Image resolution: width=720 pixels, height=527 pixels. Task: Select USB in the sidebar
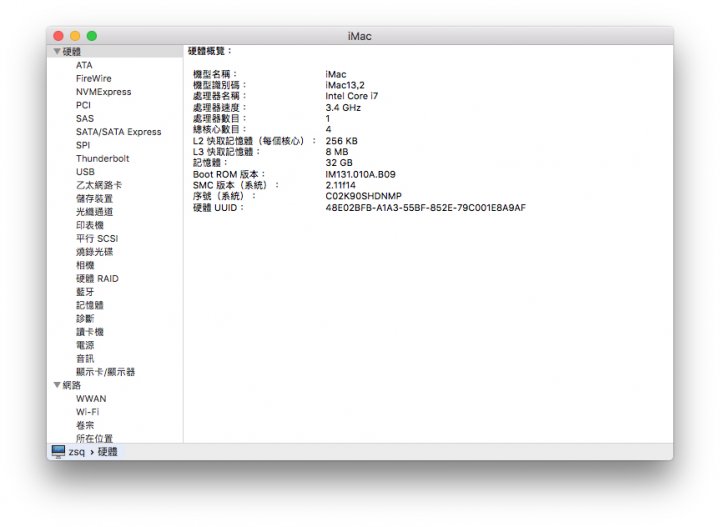(85, 172)
